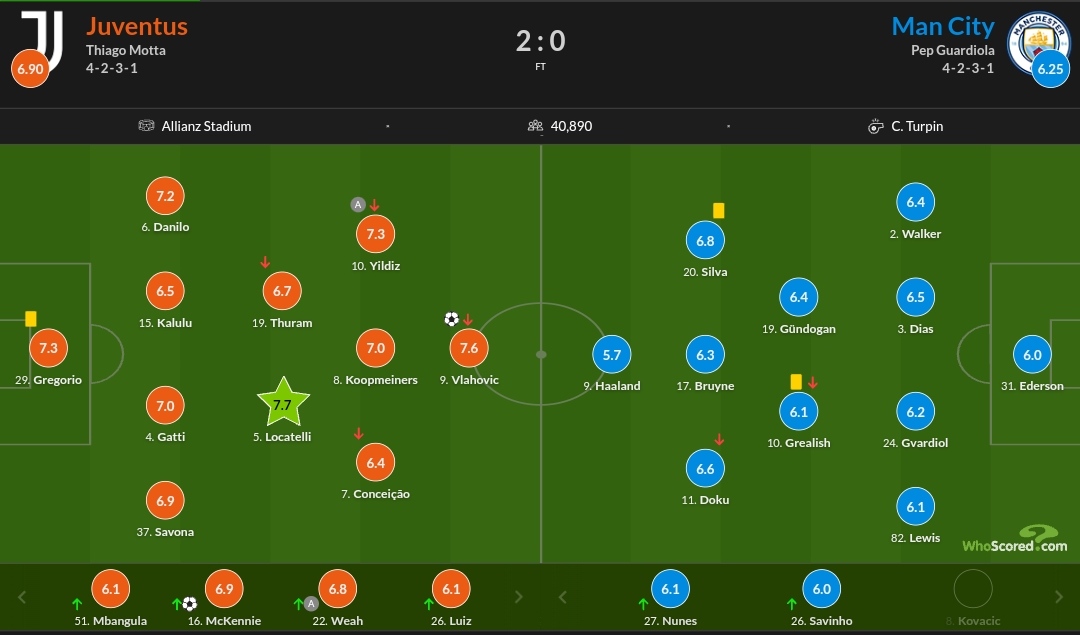Viewport: 1080px width, 635px height.
Task: Click the assist badge above Yildiz
Action: coord(357,205)
